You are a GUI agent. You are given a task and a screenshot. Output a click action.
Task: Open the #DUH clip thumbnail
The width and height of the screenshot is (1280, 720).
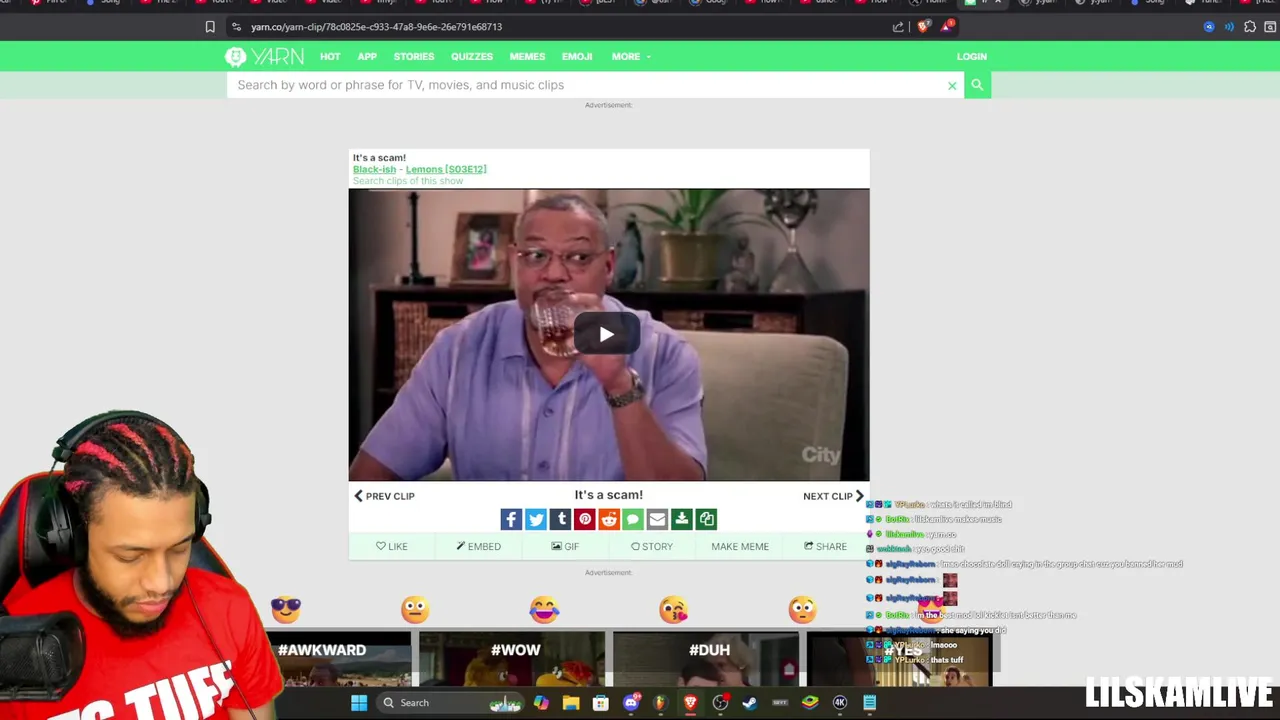(706, 659)
